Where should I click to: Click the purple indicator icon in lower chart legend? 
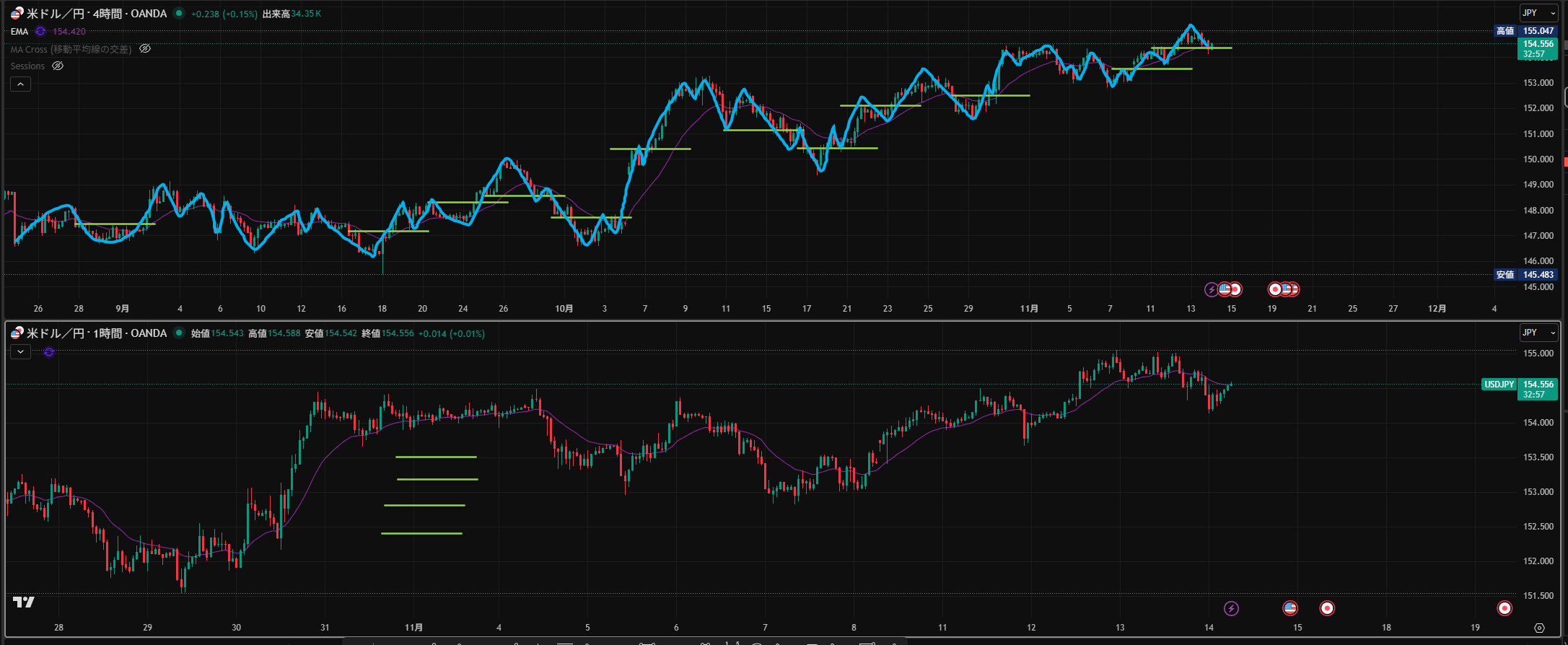point(49,352)
